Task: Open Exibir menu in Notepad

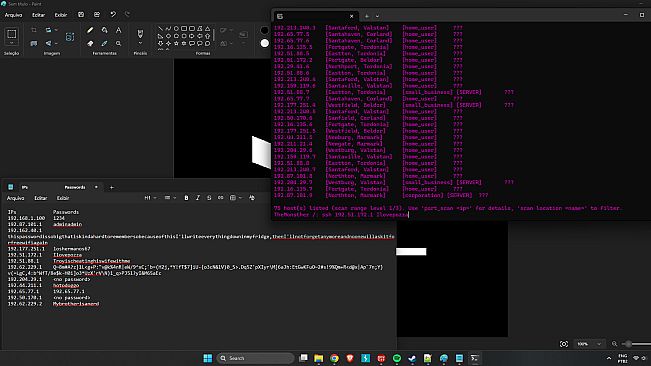Action: (63, 198)
